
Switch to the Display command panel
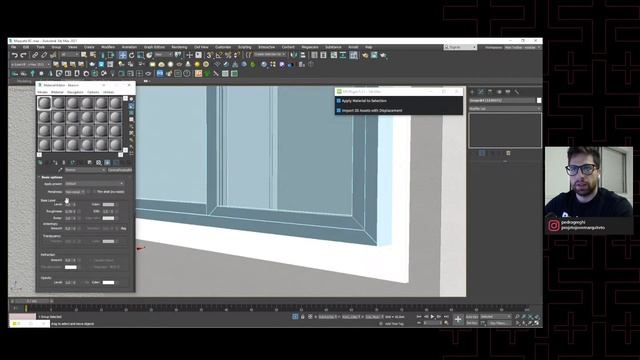click(508, 92)
